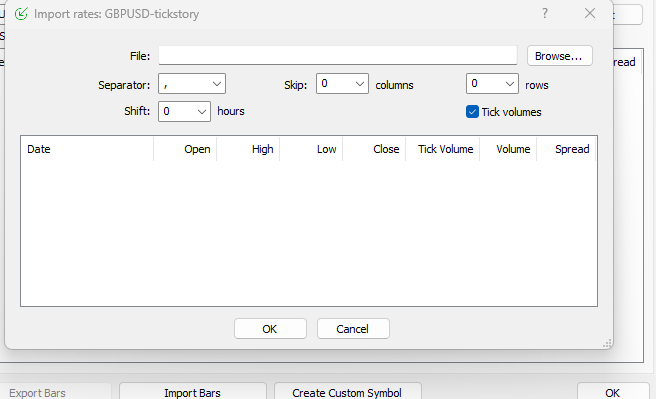
Task: Click the Date column header
Action: tap(87, 149)
